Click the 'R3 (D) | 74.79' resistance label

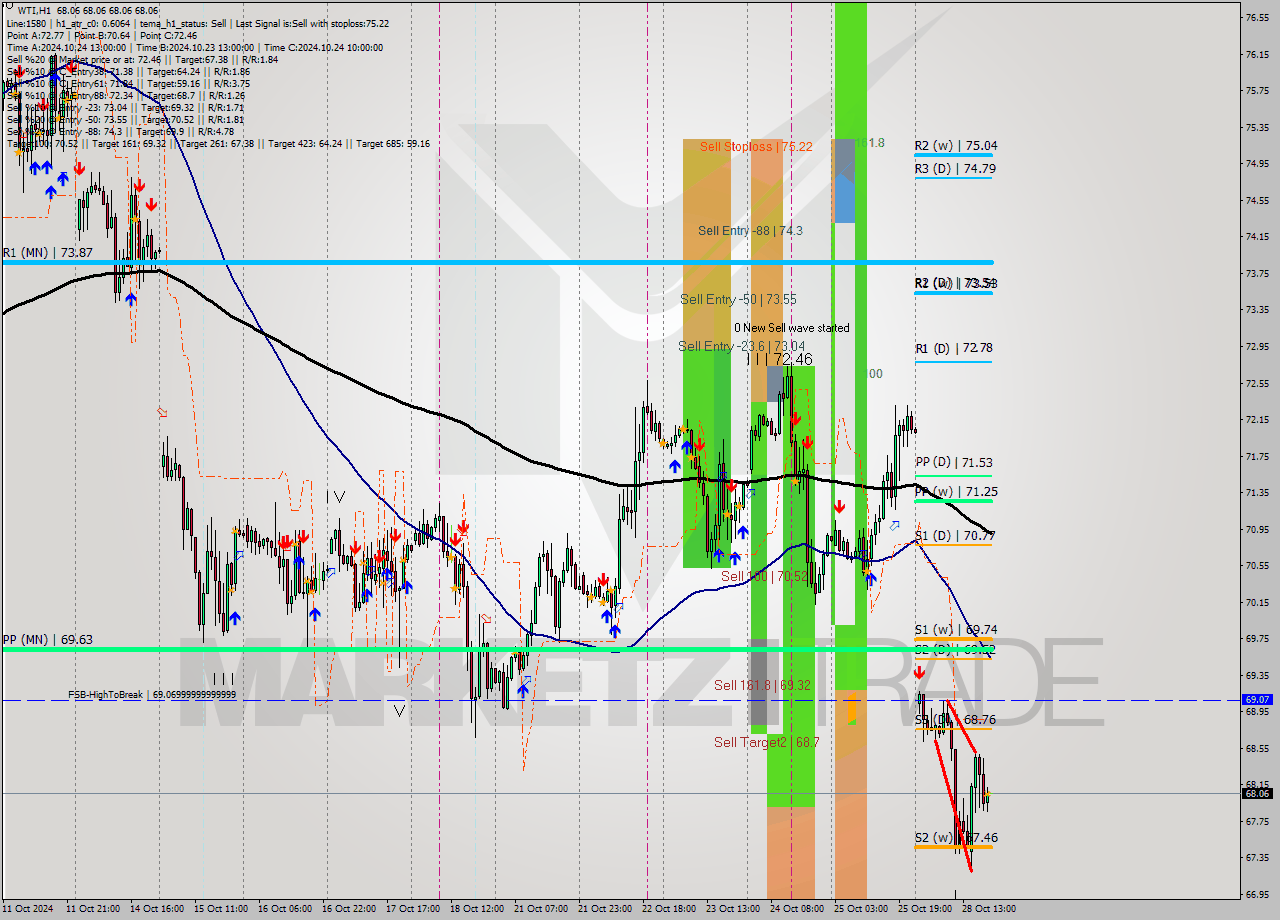955,168
